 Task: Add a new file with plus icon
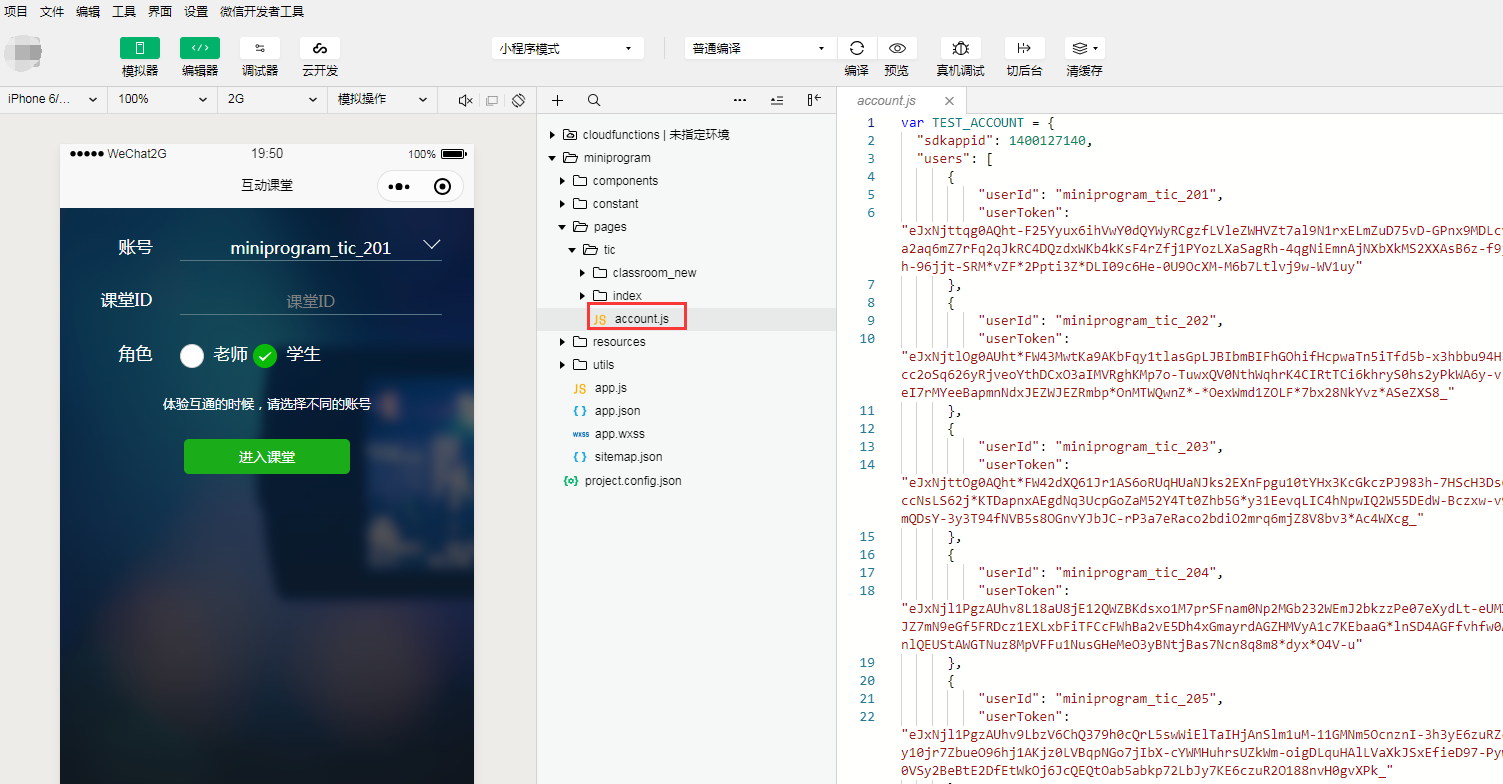pyautogui.click(x=558, y=100)
